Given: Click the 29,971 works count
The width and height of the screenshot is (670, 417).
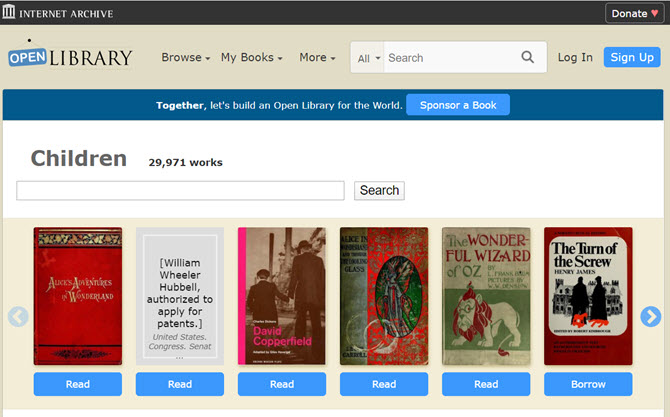Looking at the screenshot, I should coord(185,162).
